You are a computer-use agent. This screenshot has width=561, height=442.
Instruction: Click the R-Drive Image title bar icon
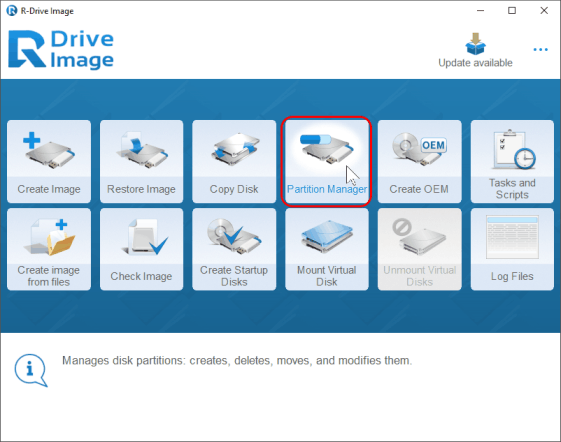click(x=12, y=10)
